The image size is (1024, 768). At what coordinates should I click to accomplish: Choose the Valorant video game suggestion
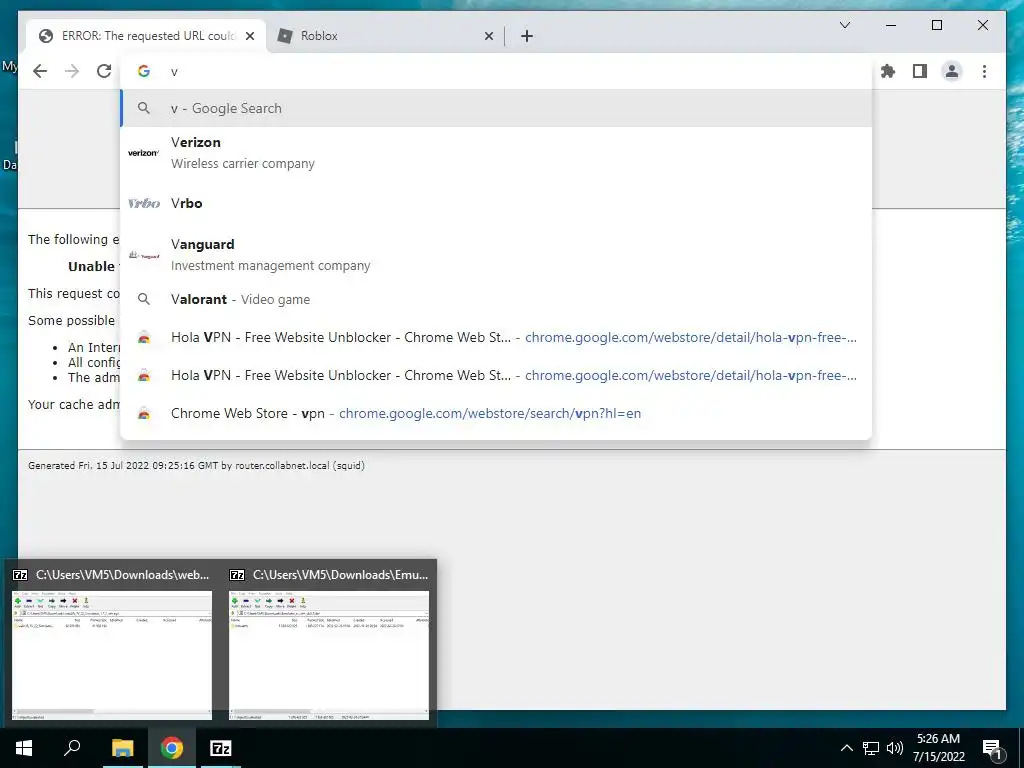coord(496,299)
